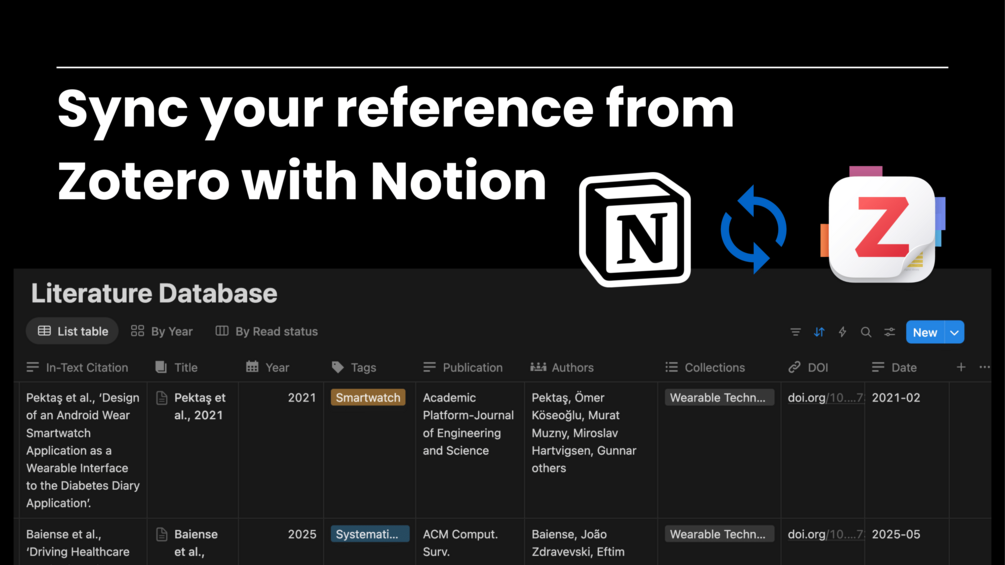This screenshot has height=565, width=1005.
Task: Expand the dropdown arrow beside New
Action: pos(954,332)
